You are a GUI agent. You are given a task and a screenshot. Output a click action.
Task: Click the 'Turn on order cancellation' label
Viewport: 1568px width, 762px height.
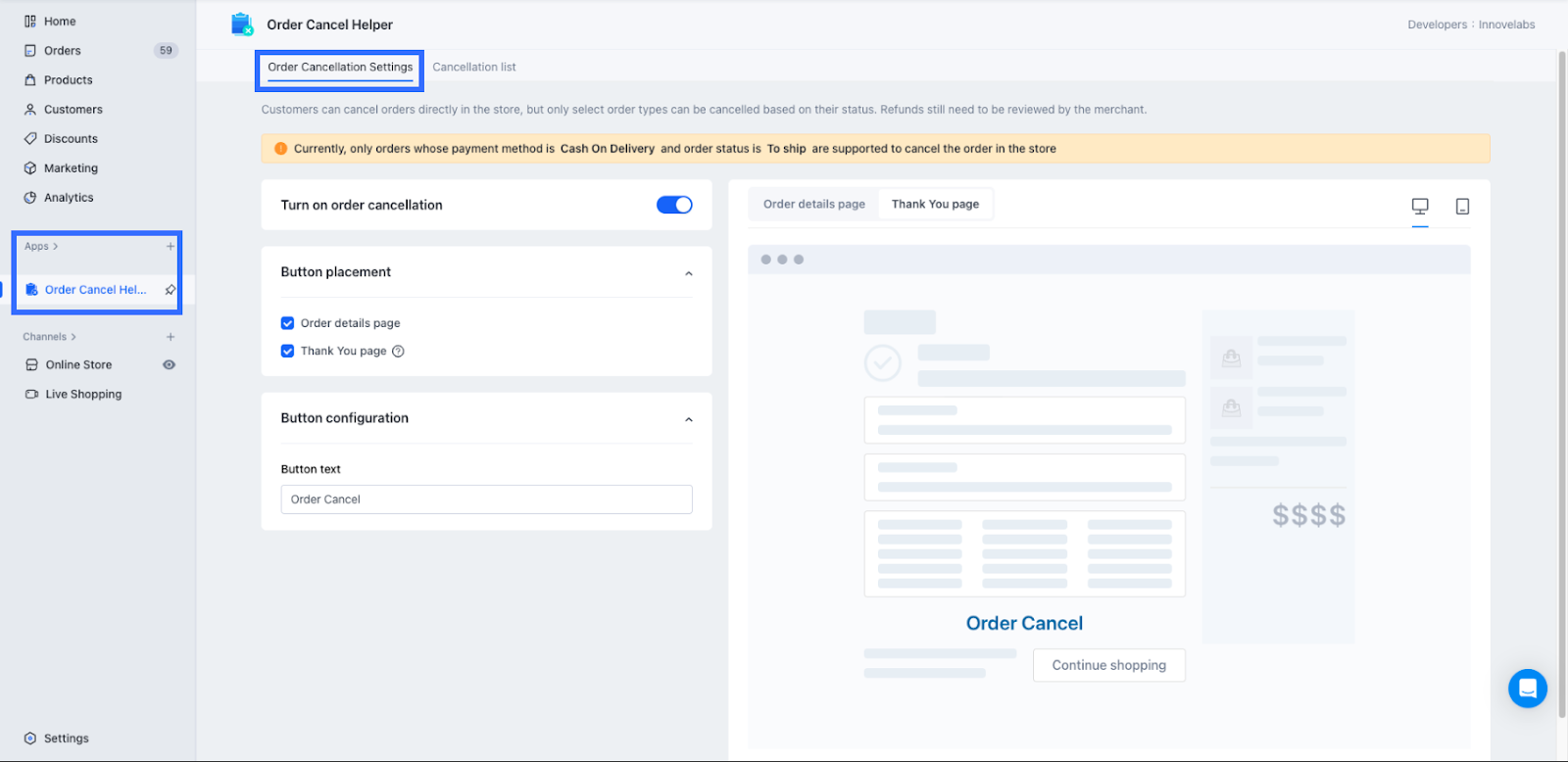coord(362,205)
